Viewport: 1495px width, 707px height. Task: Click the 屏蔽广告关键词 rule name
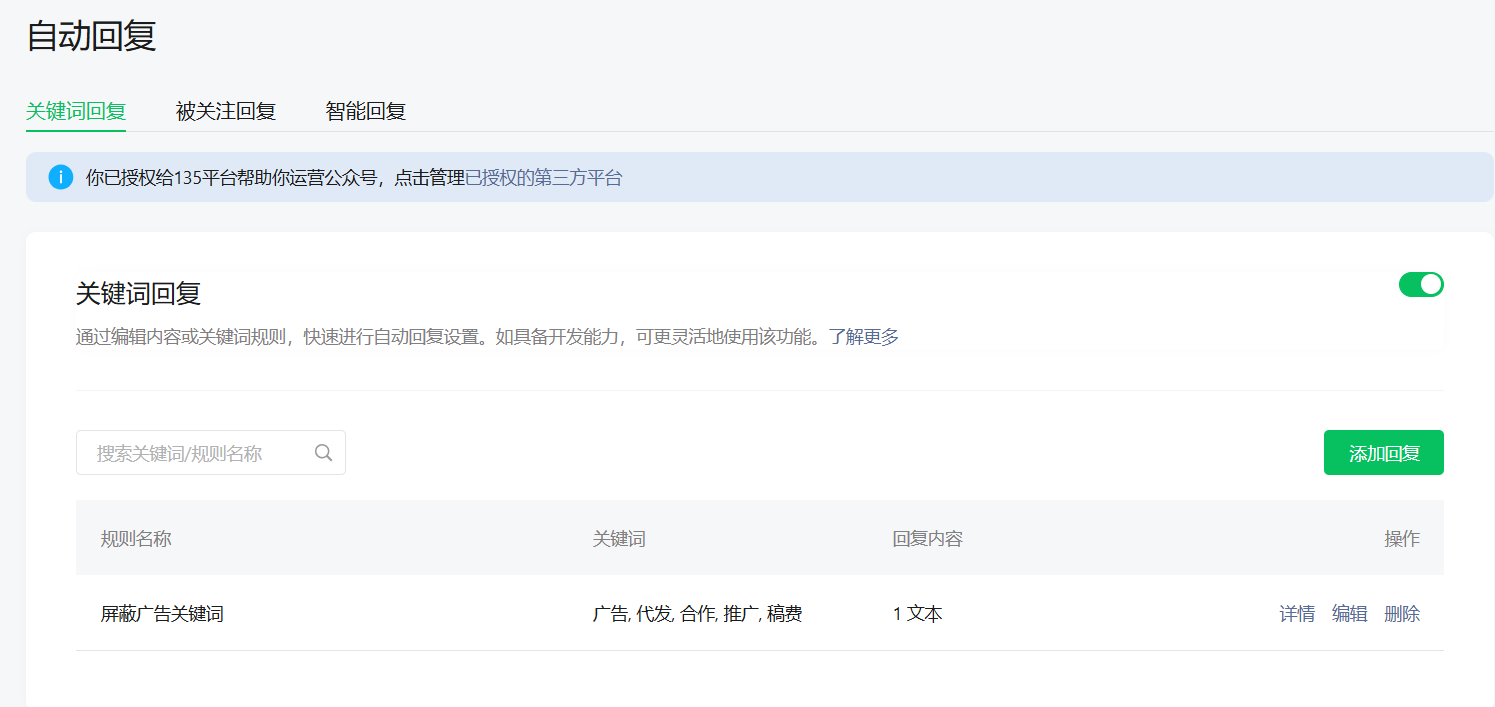[162, 614]
